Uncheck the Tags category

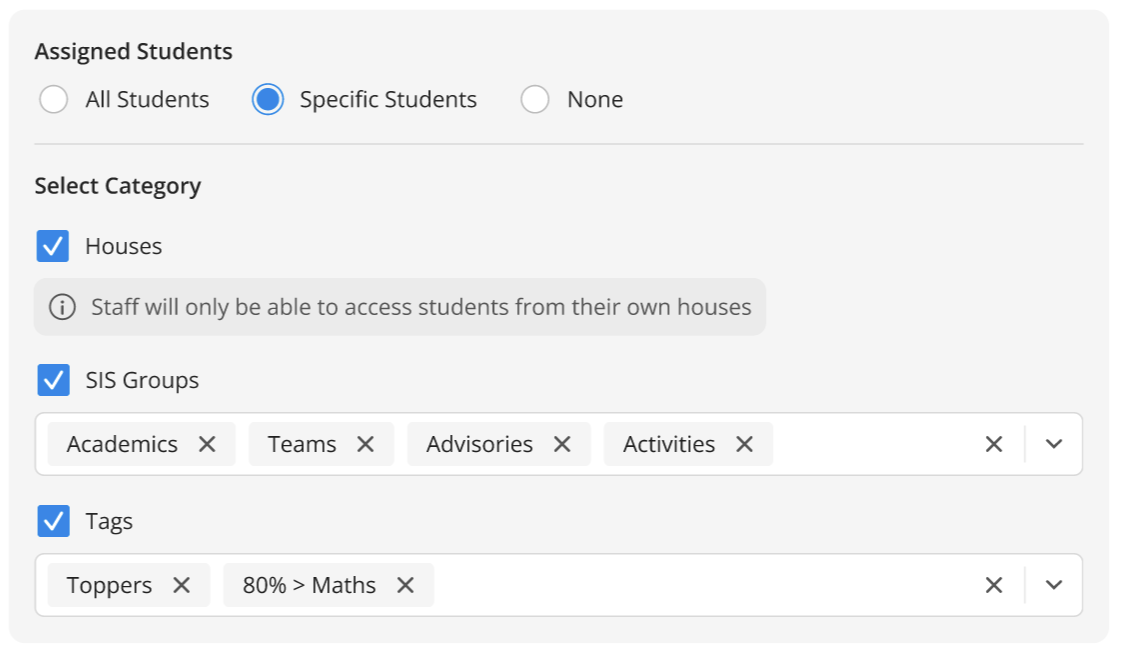click(53, 520)
